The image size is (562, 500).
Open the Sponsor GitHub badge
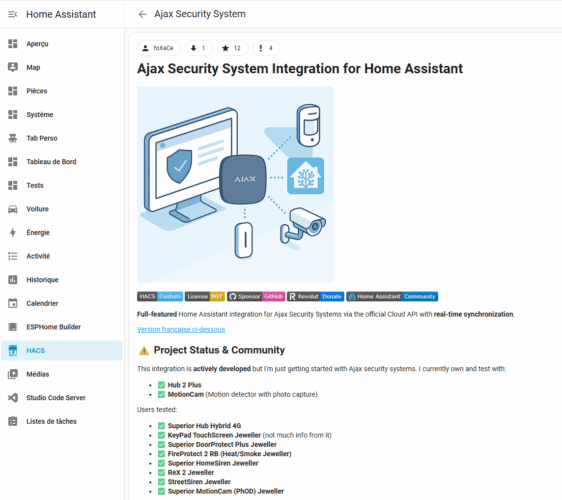pos(256,296)
